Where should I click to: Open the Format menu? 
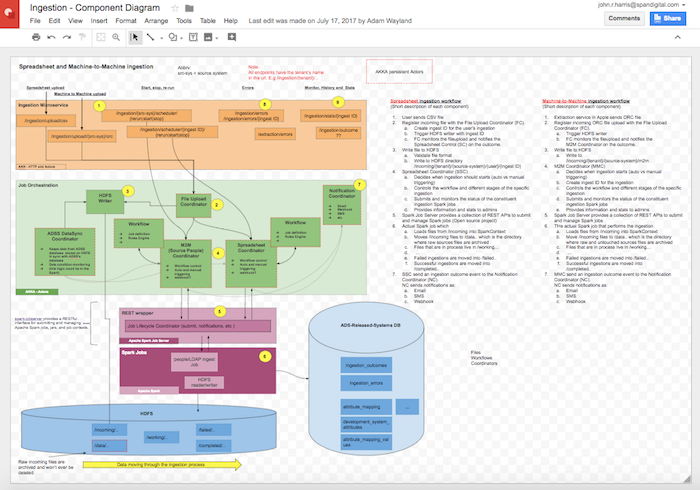(x=126, y=21)
